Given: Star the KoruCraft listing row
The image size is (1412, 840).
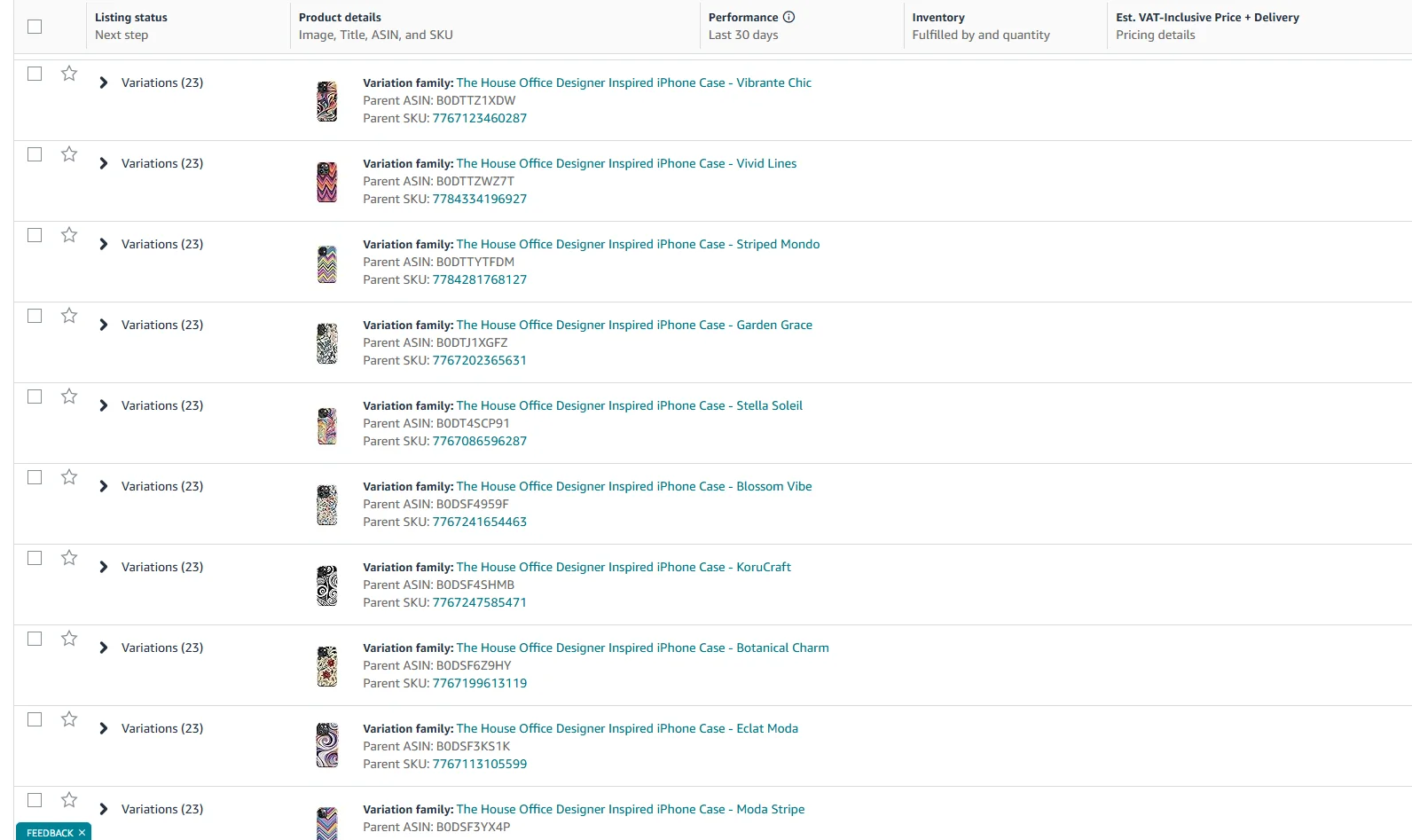Looking at the screenshot, I should (69, 558).
